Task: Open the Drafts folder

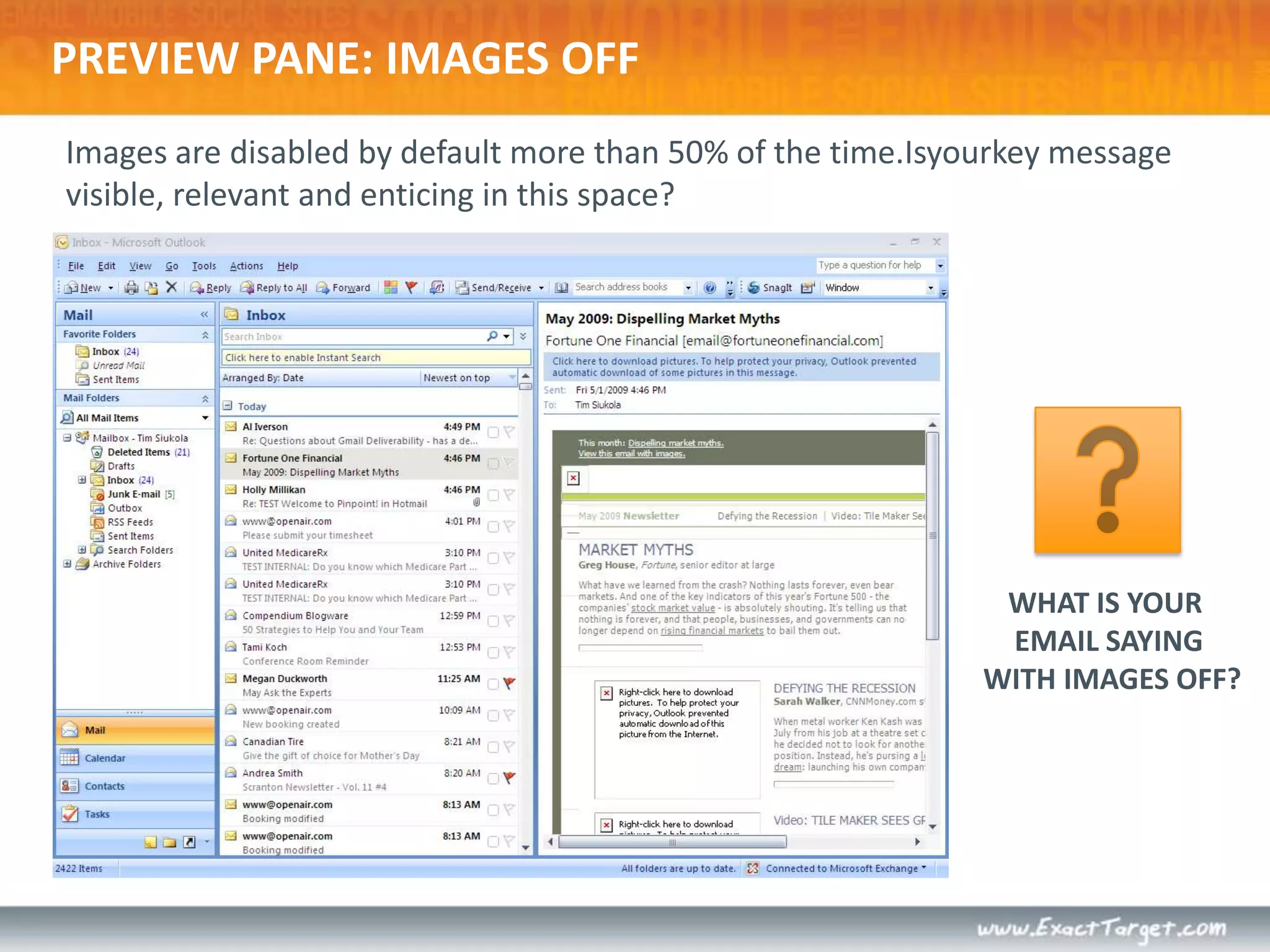Action: click(113, 466)
